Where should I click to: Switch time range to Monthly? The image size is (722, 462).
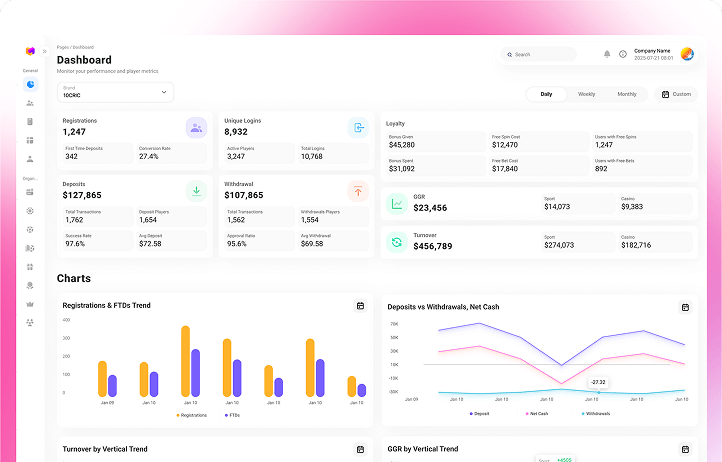point(626,94)
